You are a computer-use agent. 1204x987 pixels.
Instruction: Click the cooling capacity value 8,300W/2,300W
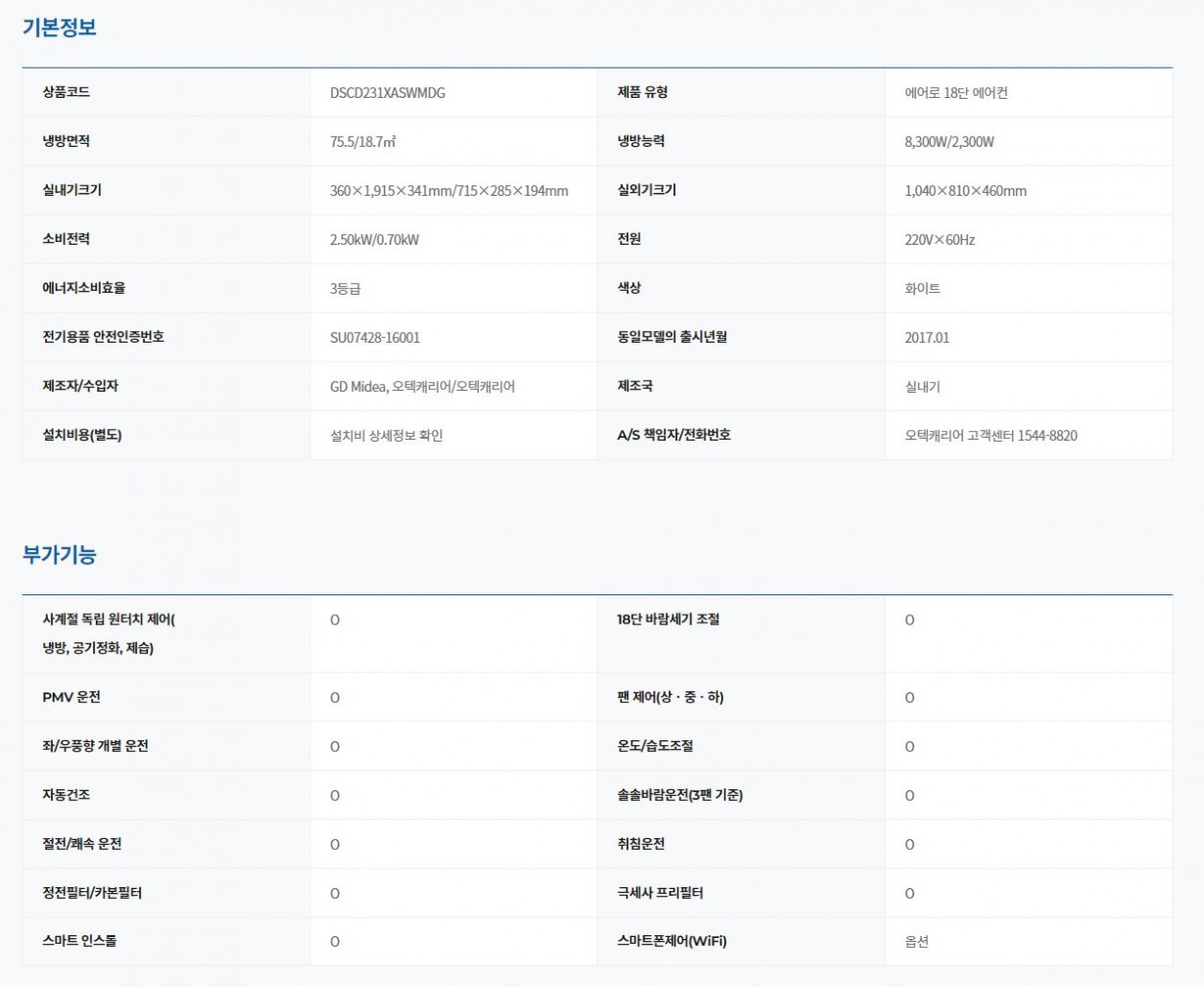(x=949, y=142)
